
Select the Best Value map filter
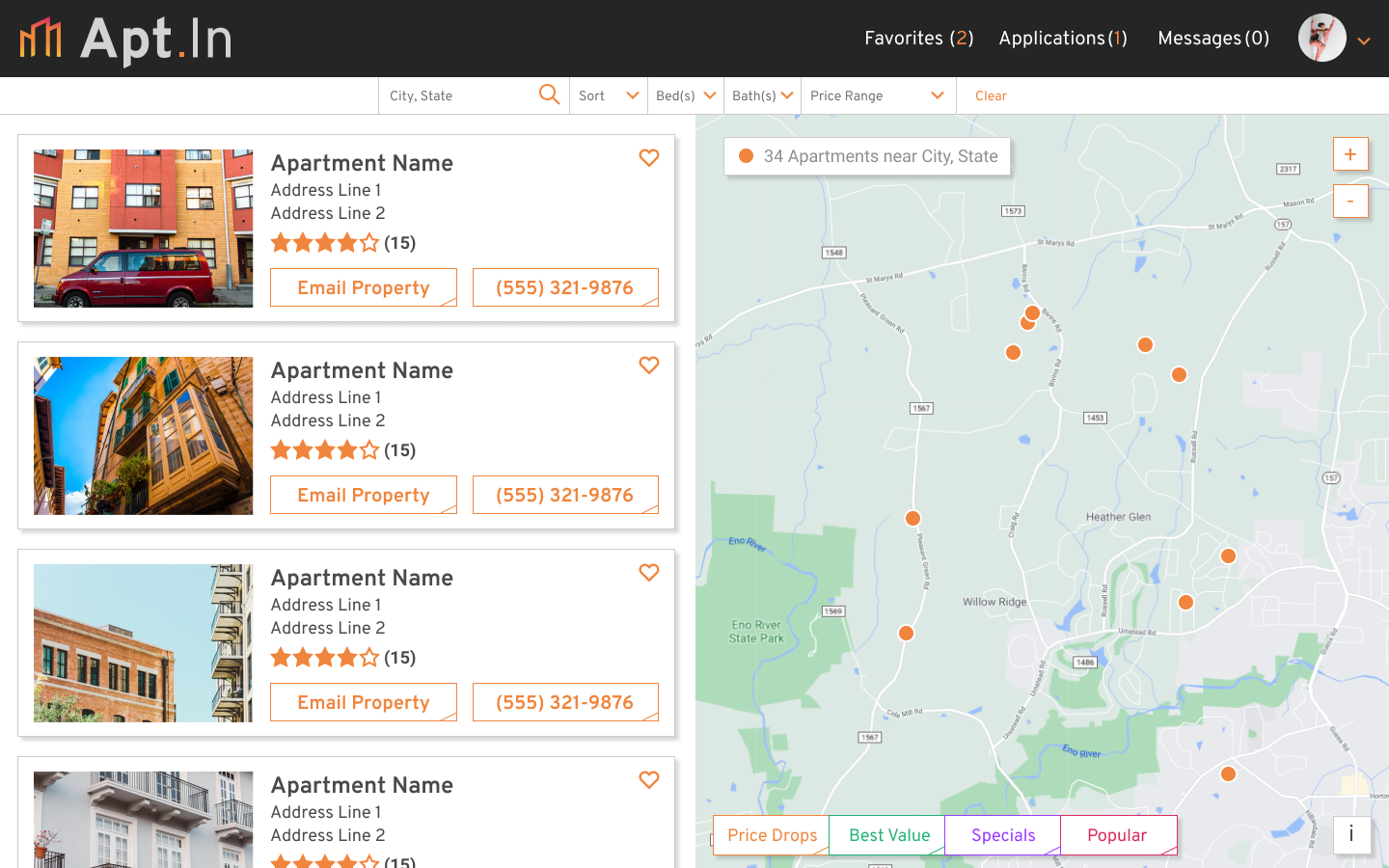[887, 835]
